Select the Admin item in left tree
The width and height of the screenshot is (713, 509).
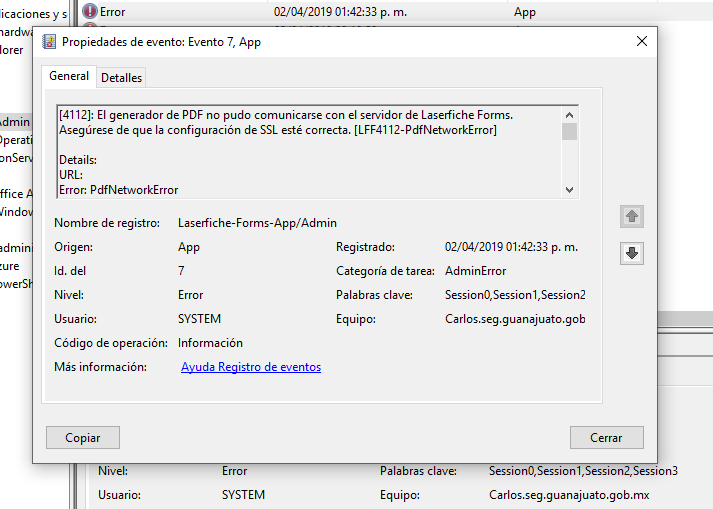(15, 122)
